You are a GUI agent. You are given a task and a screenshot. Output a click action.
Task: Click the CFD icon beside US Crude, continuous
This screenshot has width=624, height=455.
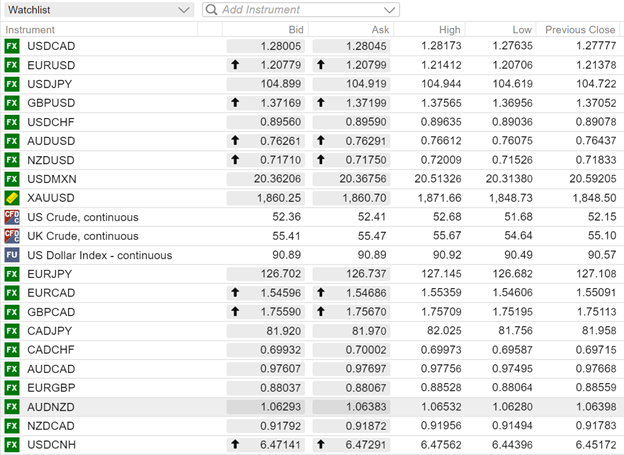click(12, 217)
